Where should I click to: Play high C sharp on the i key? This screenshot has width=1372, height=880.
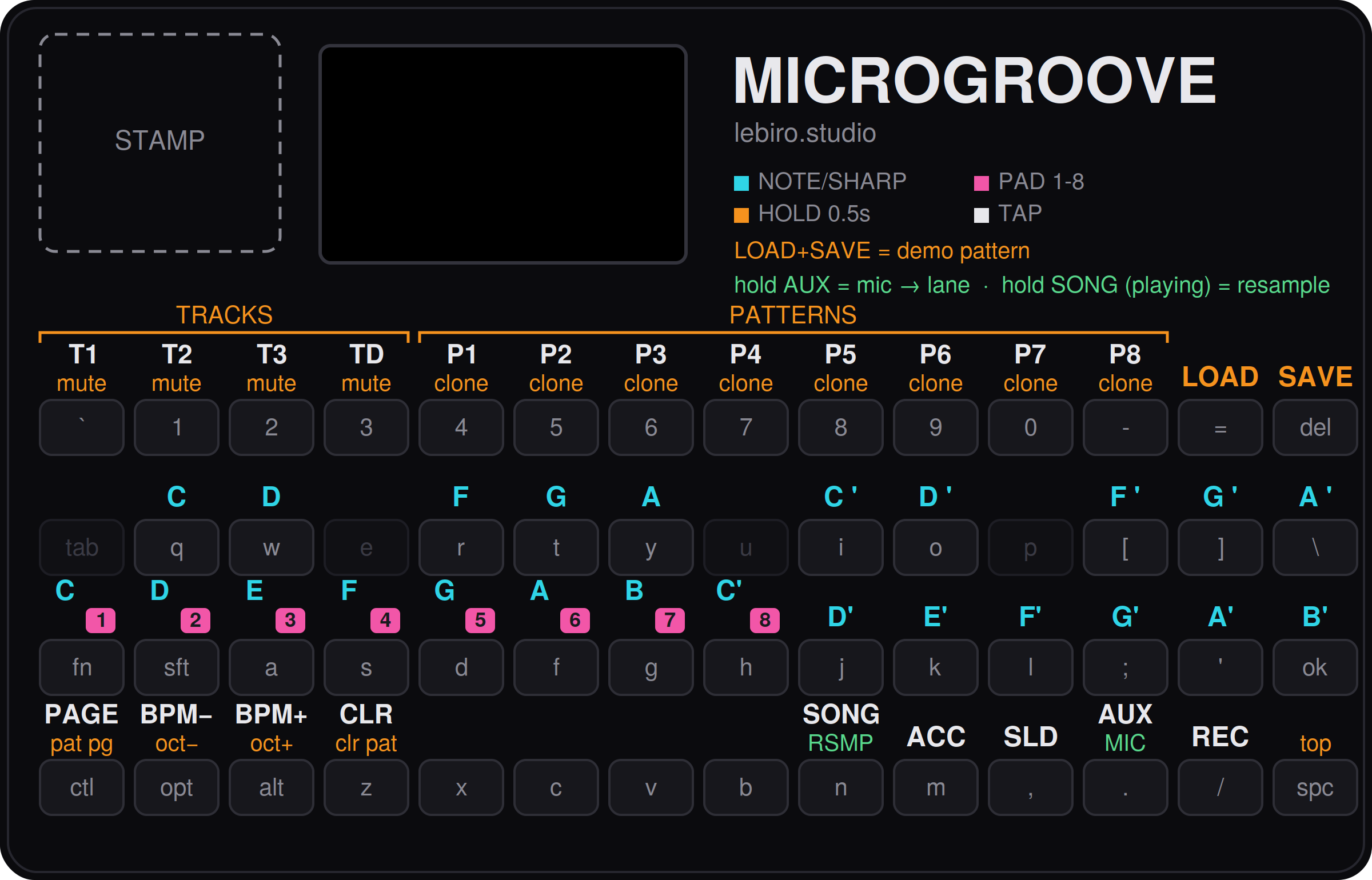coord(841,547)
